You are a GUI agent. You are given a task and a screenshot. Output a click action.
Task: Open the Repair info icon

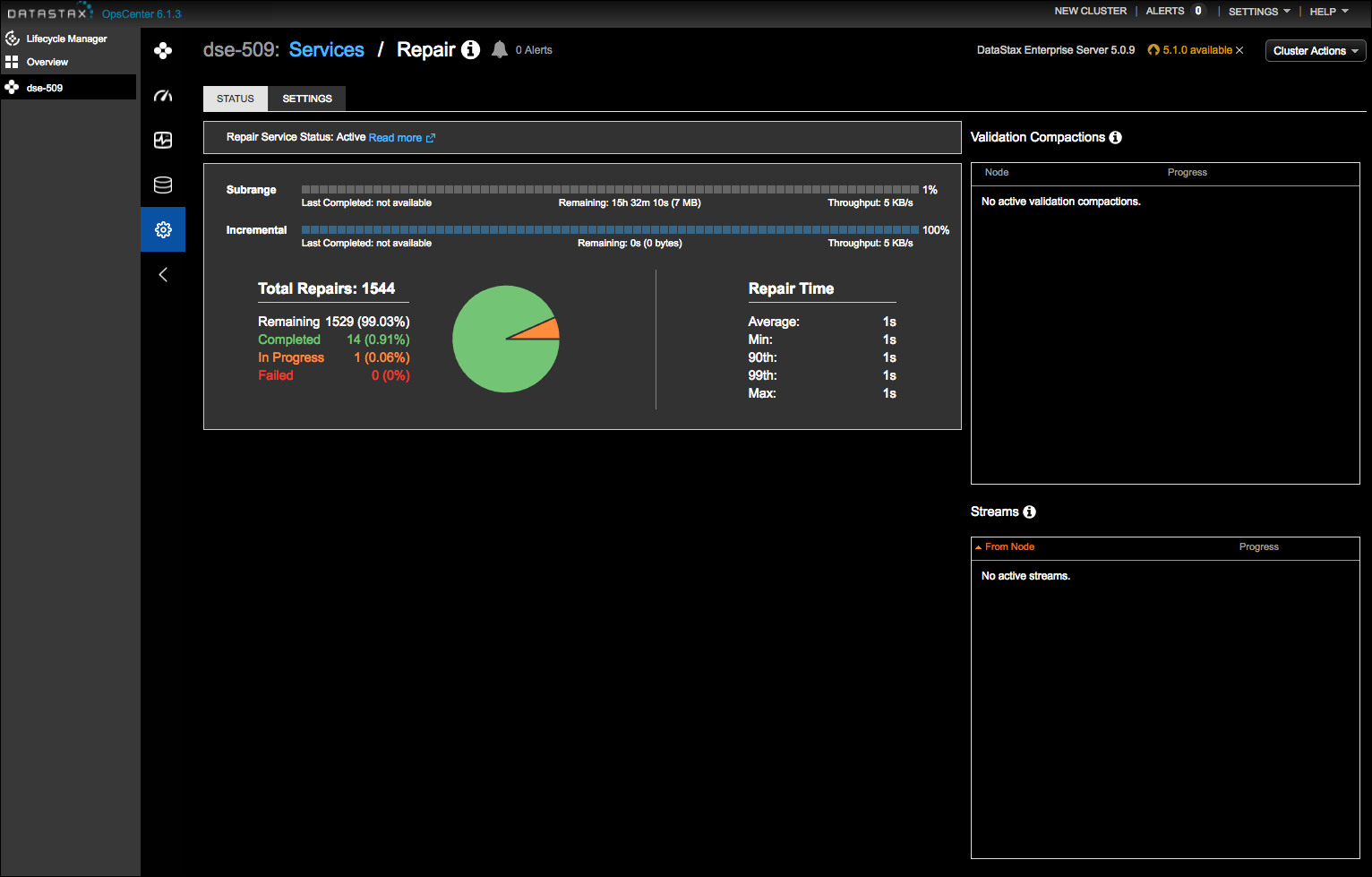point(471,50)
